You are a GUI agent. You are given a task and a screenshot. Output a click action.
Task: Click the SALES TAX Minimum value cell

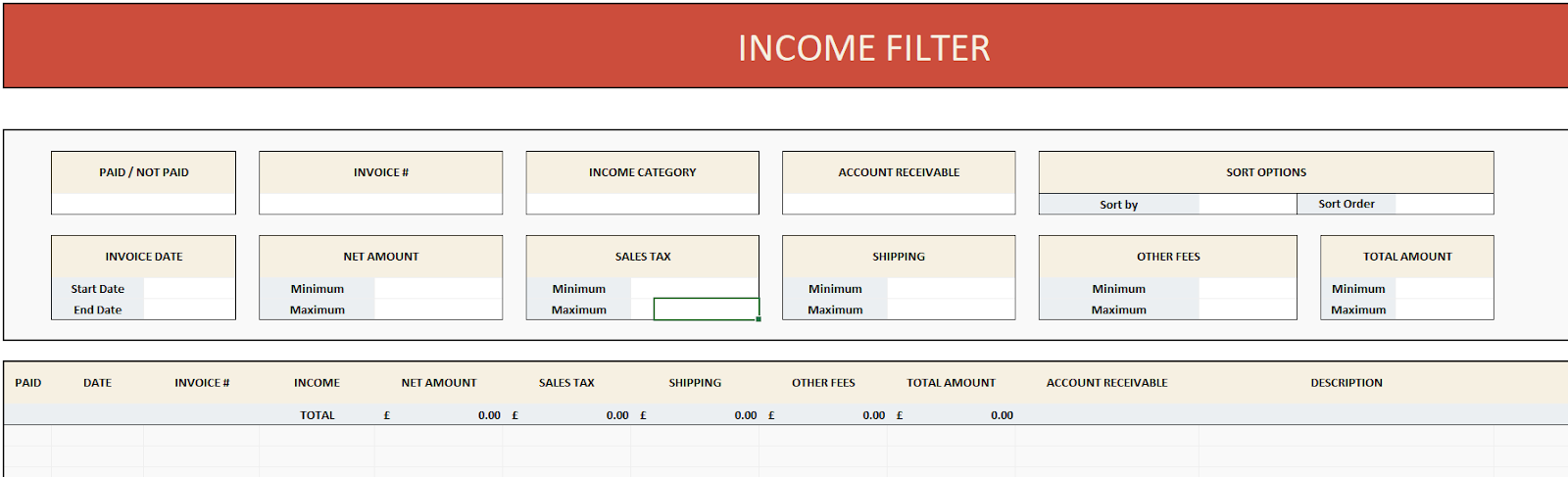coord(694,289)
